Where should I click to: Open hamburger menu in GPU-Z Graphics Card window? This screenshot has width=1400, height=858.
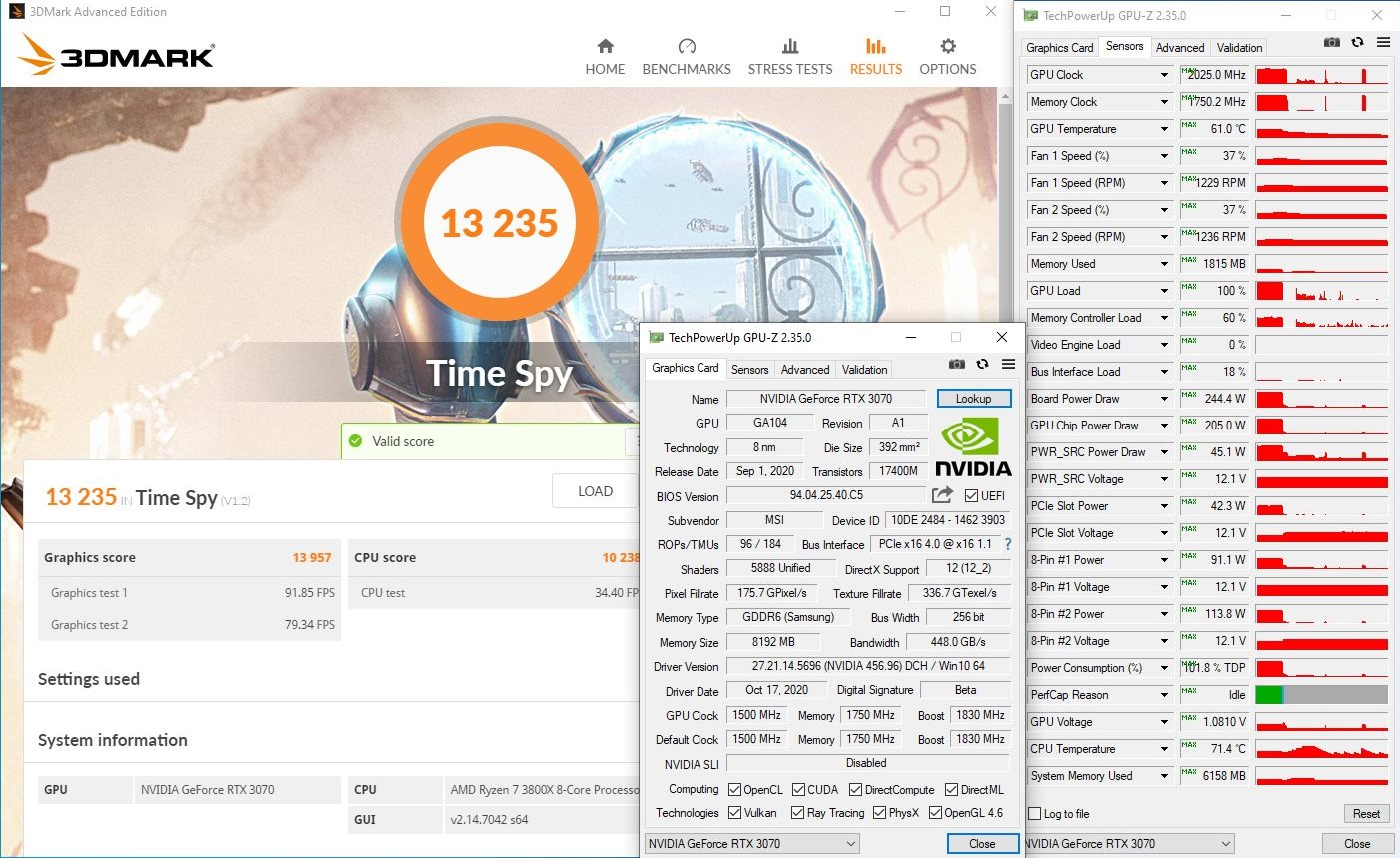coord(1008,364)
